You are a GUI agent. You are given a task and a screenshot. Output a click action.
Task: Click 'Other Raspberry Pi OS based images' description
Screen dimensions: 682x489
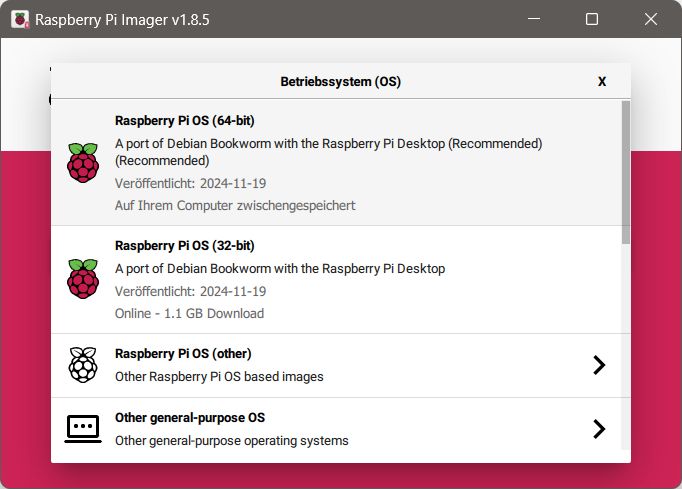click(x=219, y=376)
